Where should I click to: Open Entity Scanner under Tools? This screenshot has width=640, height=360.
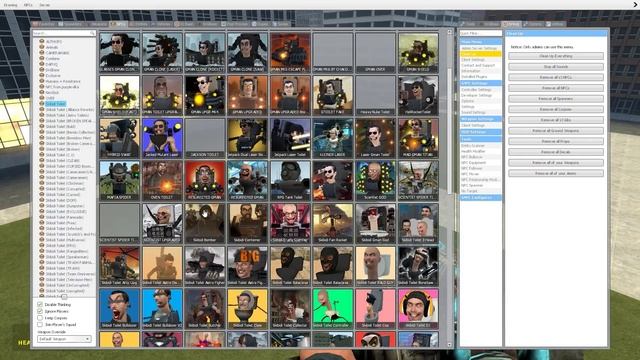[481, 146]
